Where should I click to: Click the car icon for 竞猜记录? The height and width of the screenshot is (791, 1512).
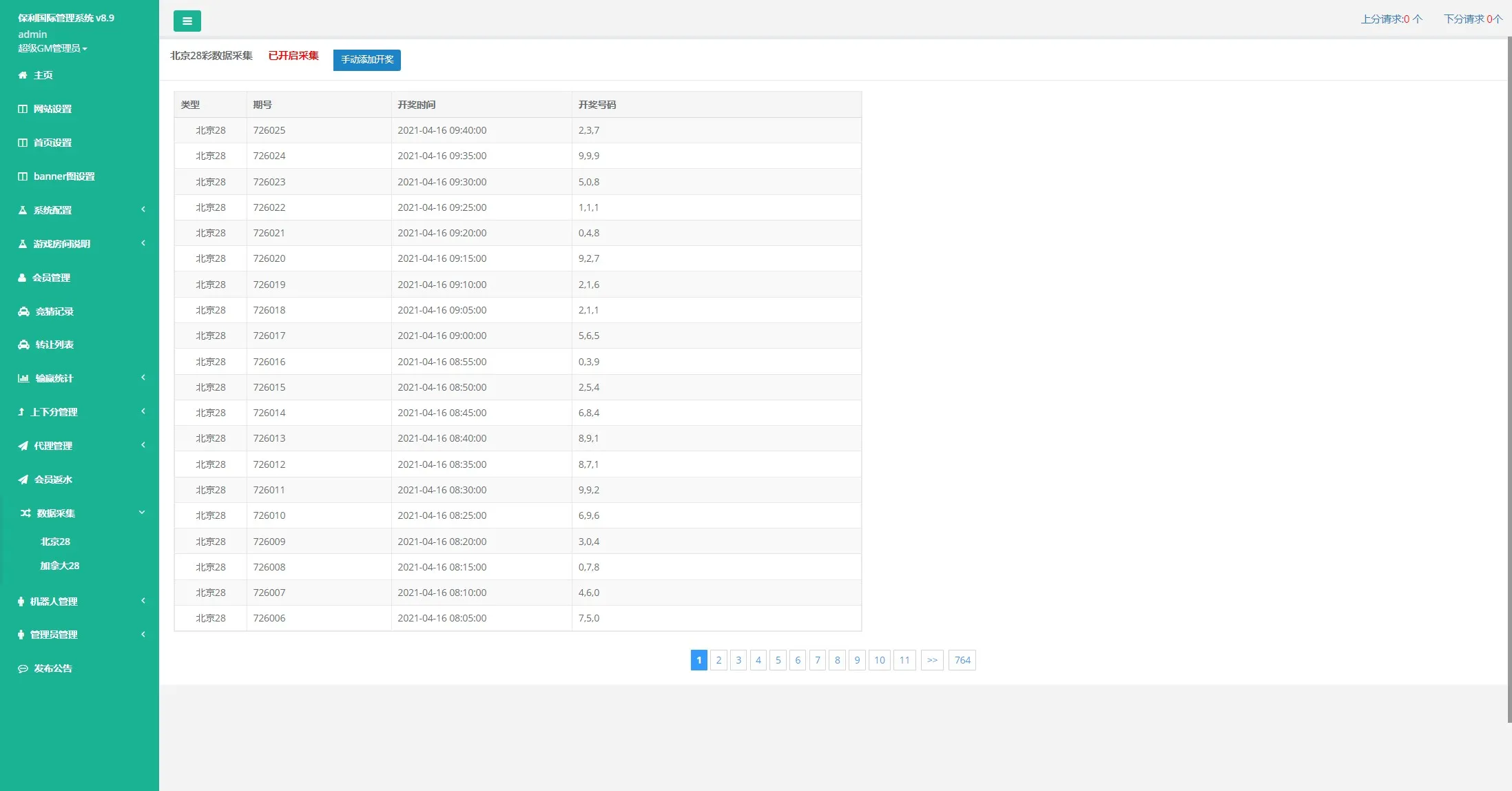click(23, 311)
